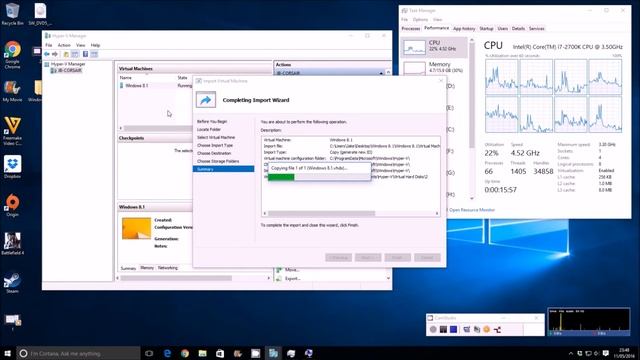Image resolution: width=640 pixels, height=360 pixels.
Task: Toggle the action pane icon in Hyper-V toolbar
Action: tap(94, 54)
